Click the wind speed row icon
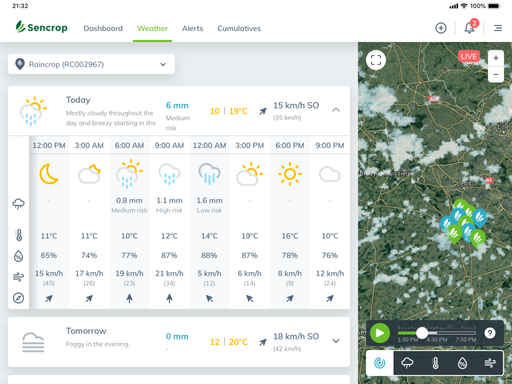 19,276
